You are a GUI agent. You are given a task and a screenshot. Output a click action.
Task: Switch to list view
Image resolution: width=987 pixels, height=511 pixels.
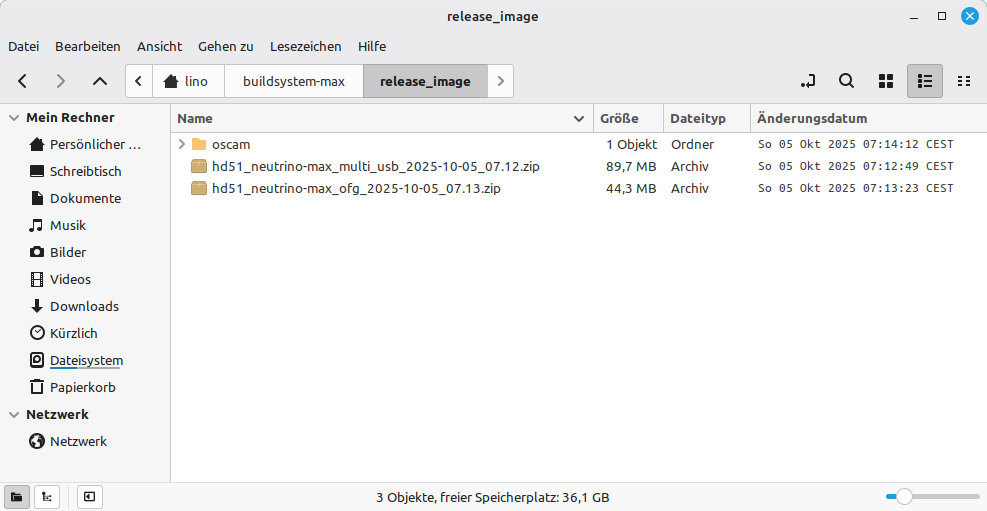click(925, 81)
